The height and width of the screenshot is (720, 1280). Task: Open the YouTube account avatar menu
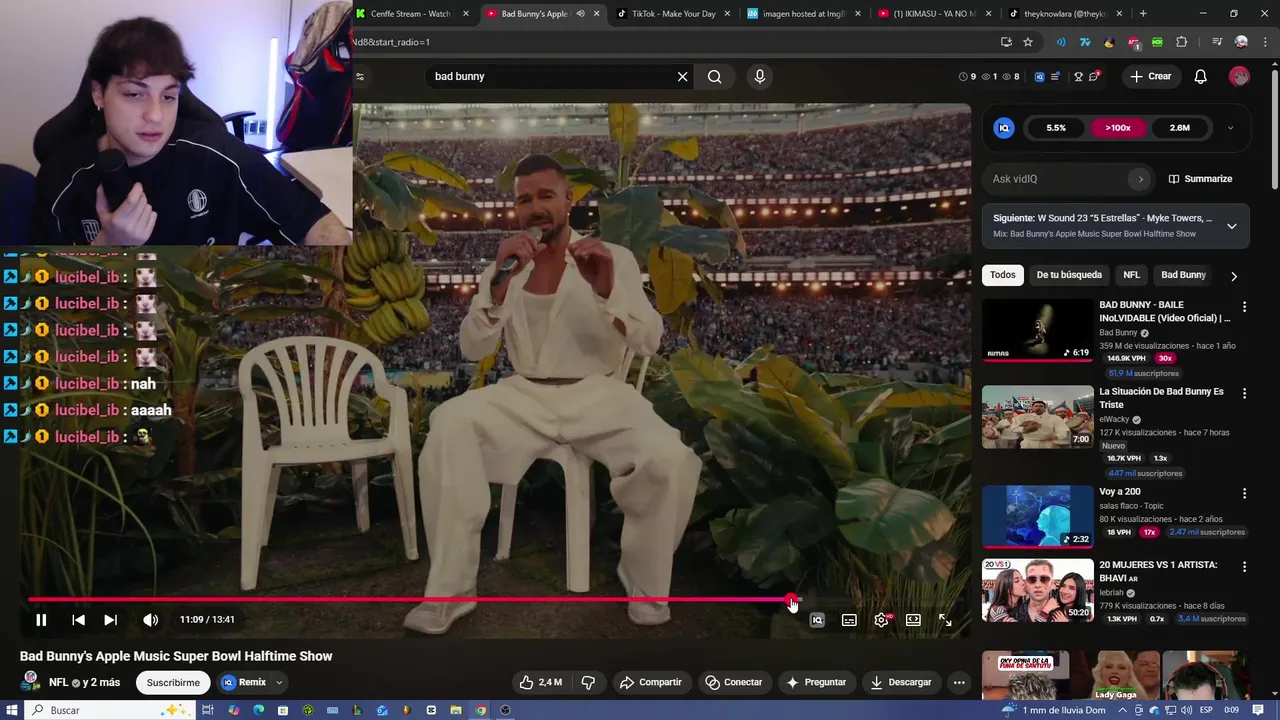(x=1239, y=76)
